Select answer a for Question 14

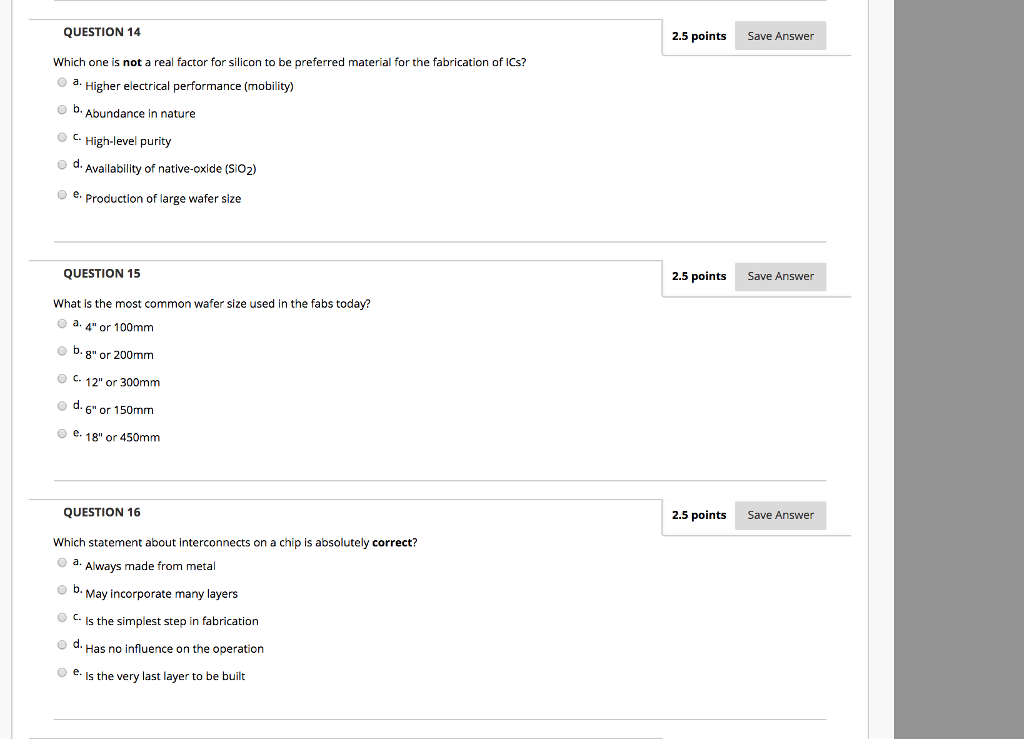point(61,82)
